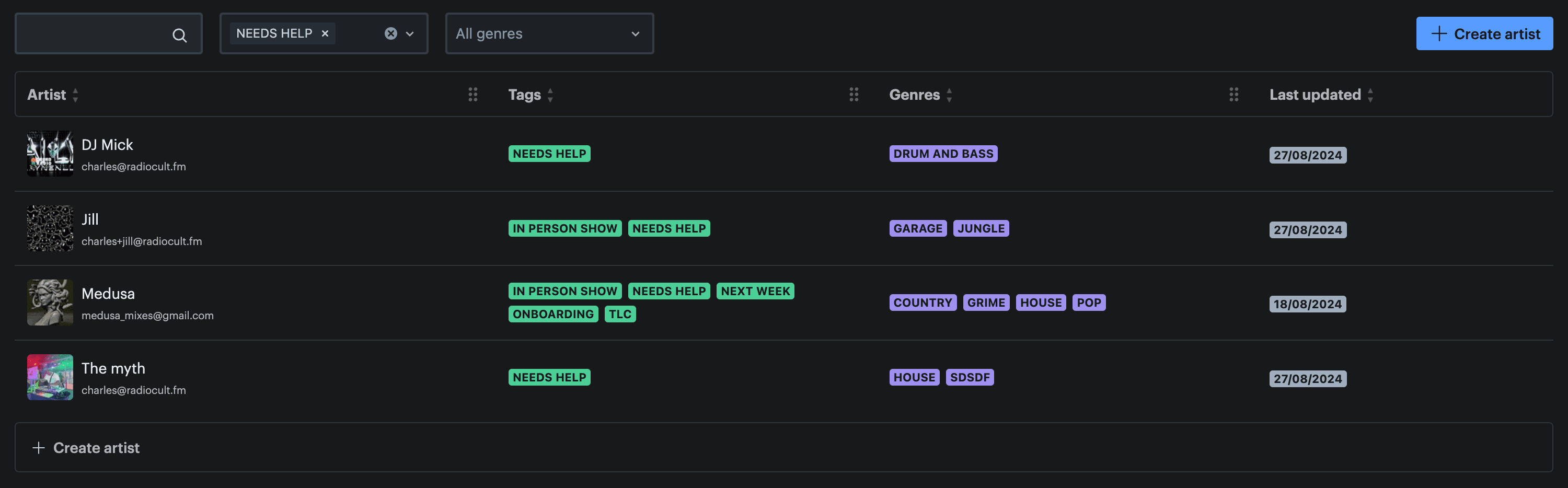Remove the NEEDS HELP filter with its x icon
The height and width of the screenshot is (488, 1568).
pyautogui.click(x=325, y=33)
